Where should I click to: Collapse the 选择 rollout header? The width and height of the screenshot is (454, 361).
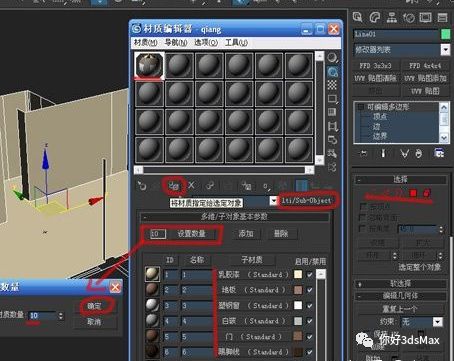[400, 180]
